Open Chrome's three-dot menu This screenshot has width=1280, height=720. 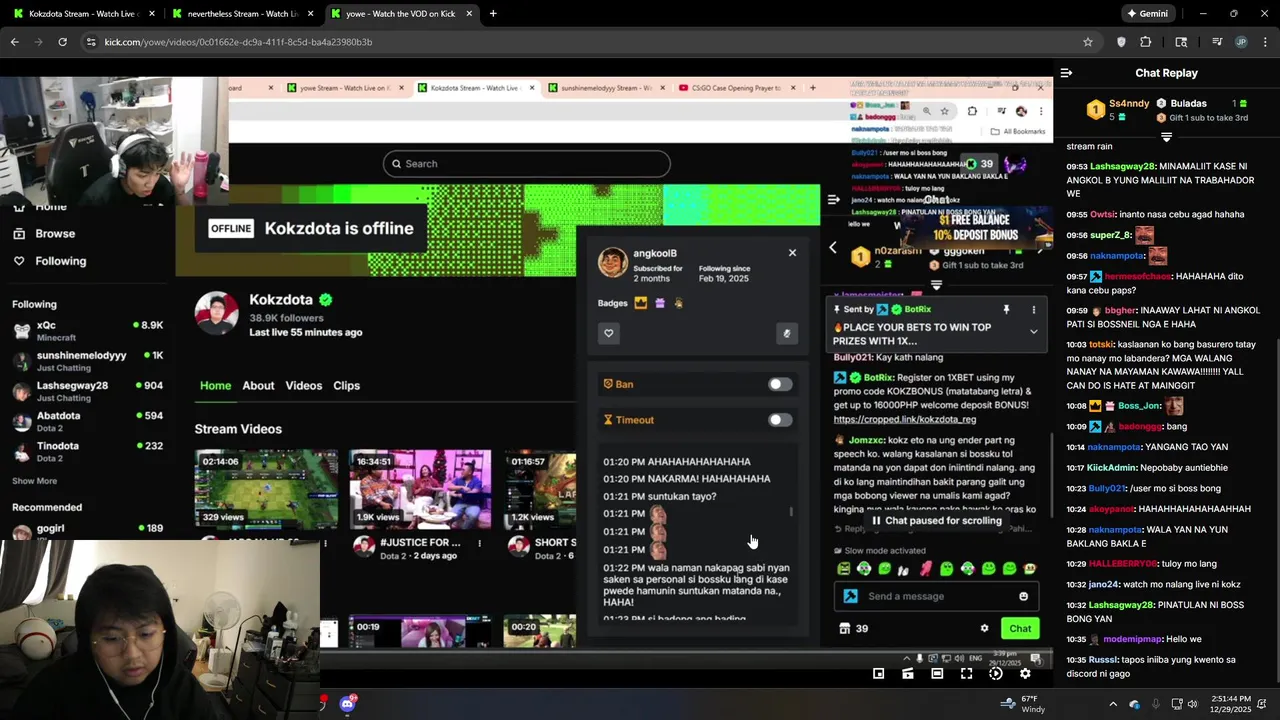coord(1265,42)
